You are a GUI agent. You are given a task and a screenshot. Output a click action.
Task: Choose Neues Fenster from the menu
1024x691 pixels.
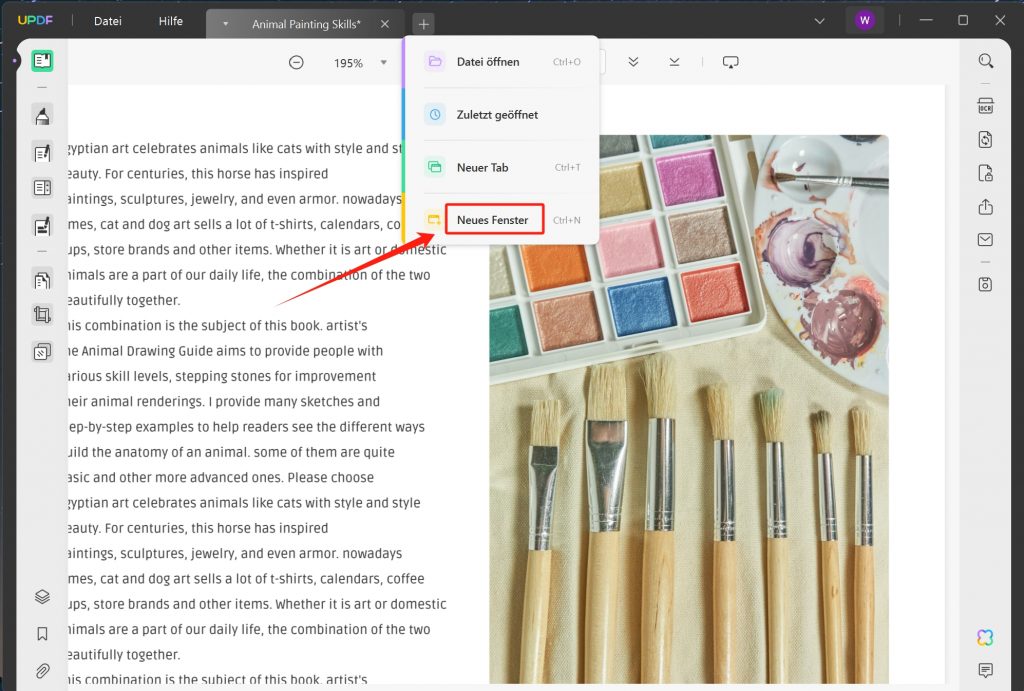point(502,220)
